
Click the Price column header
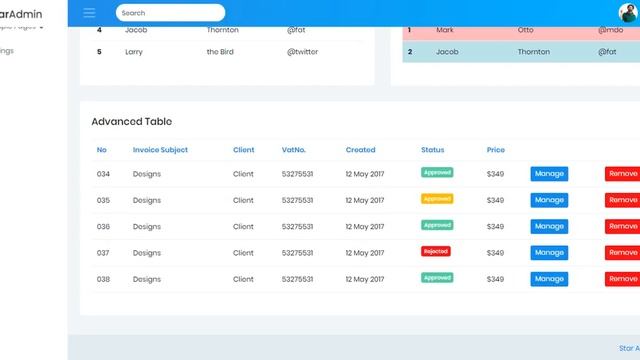pos(496,150)
